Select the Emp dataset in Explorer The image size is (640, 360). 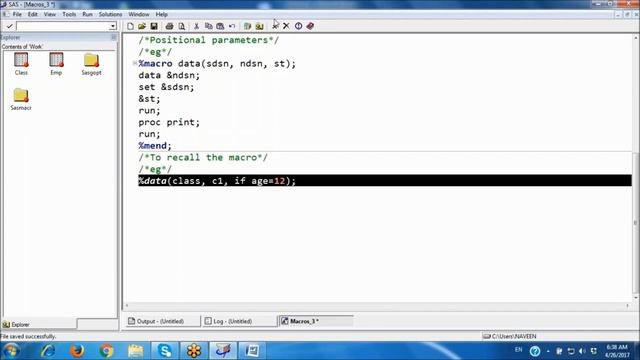(x=56, y=64)
